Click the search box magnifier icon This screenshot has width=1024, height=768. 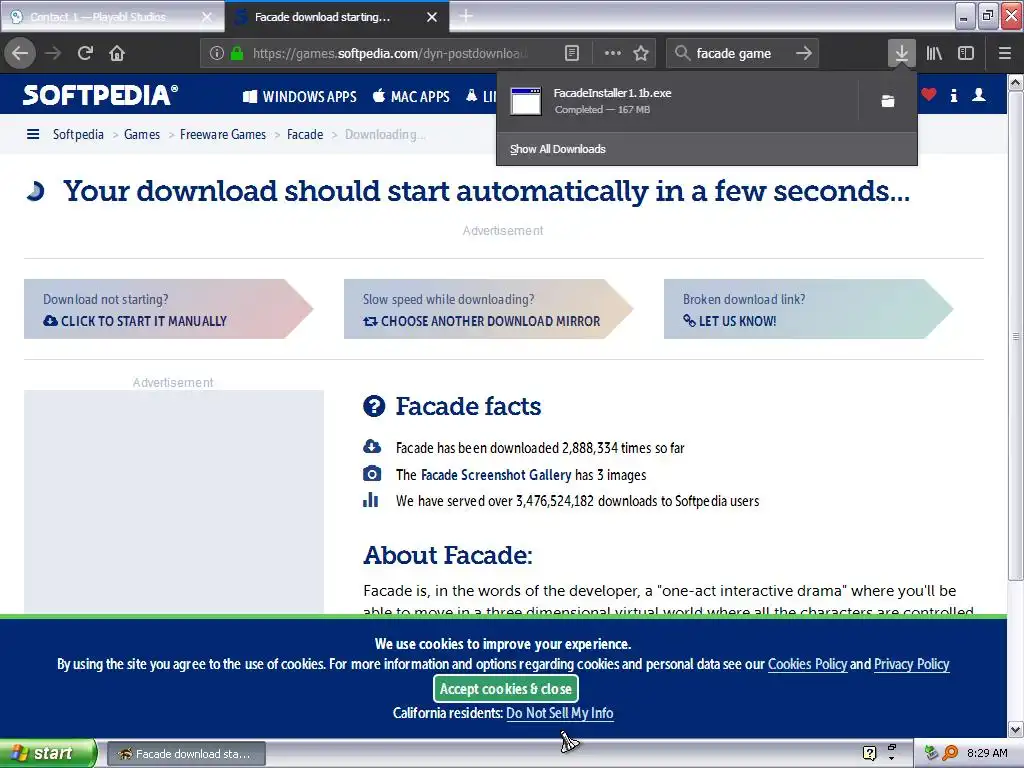682,53
